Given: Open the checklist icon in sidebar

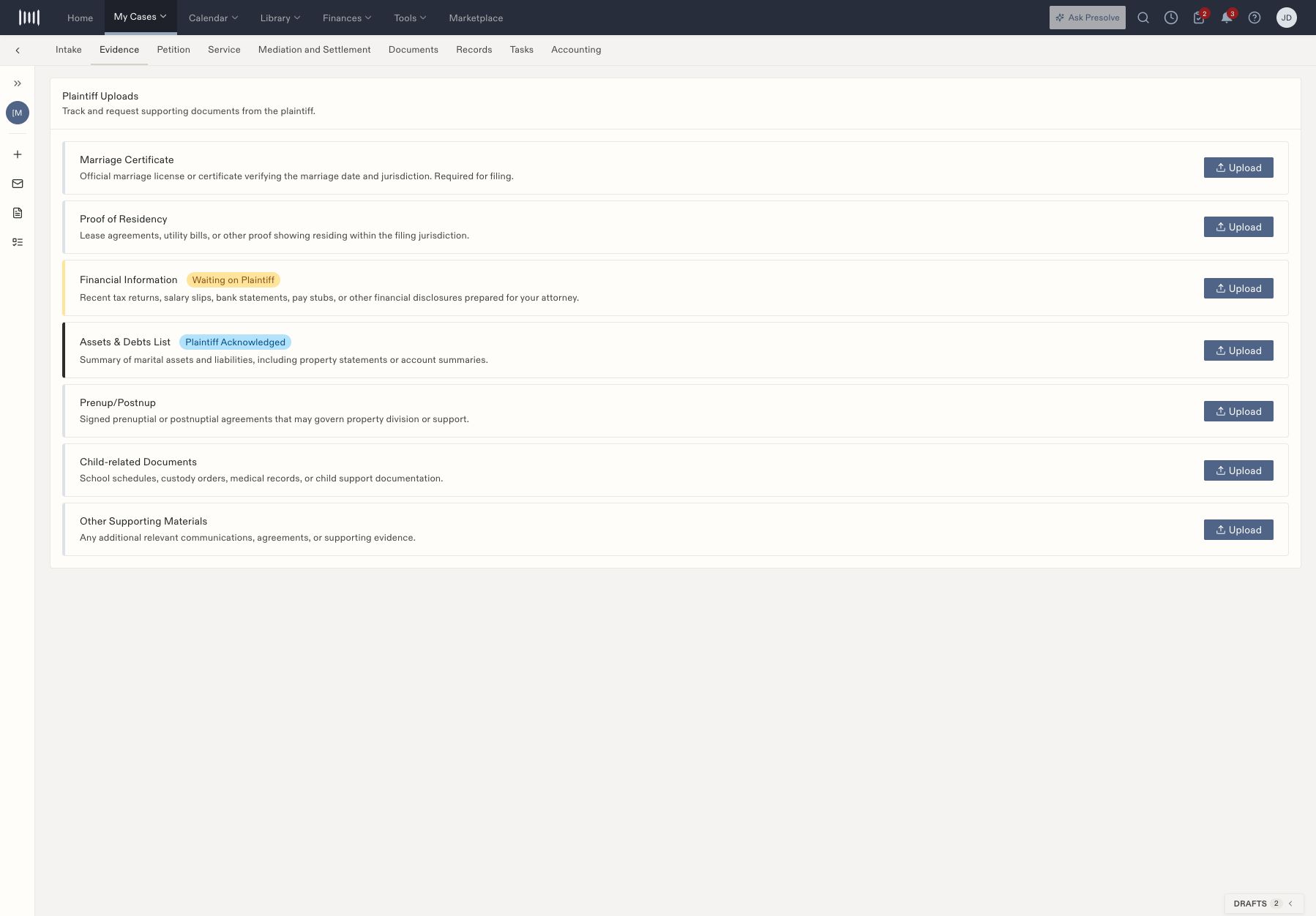Looking at the screenshot, I should pos(18,242).
